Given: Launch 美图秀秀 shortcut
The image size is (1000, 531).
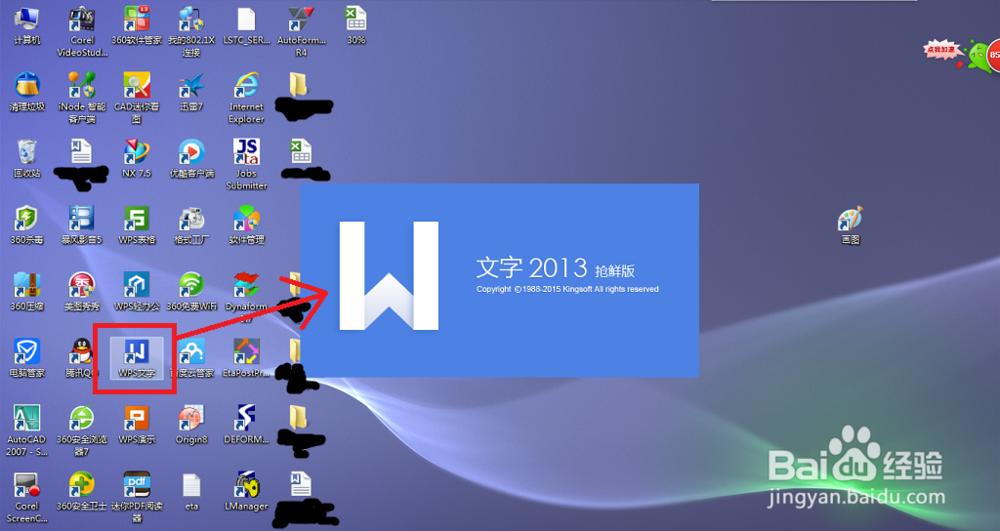Looking at the screenshot, I should tap(82, 291).
